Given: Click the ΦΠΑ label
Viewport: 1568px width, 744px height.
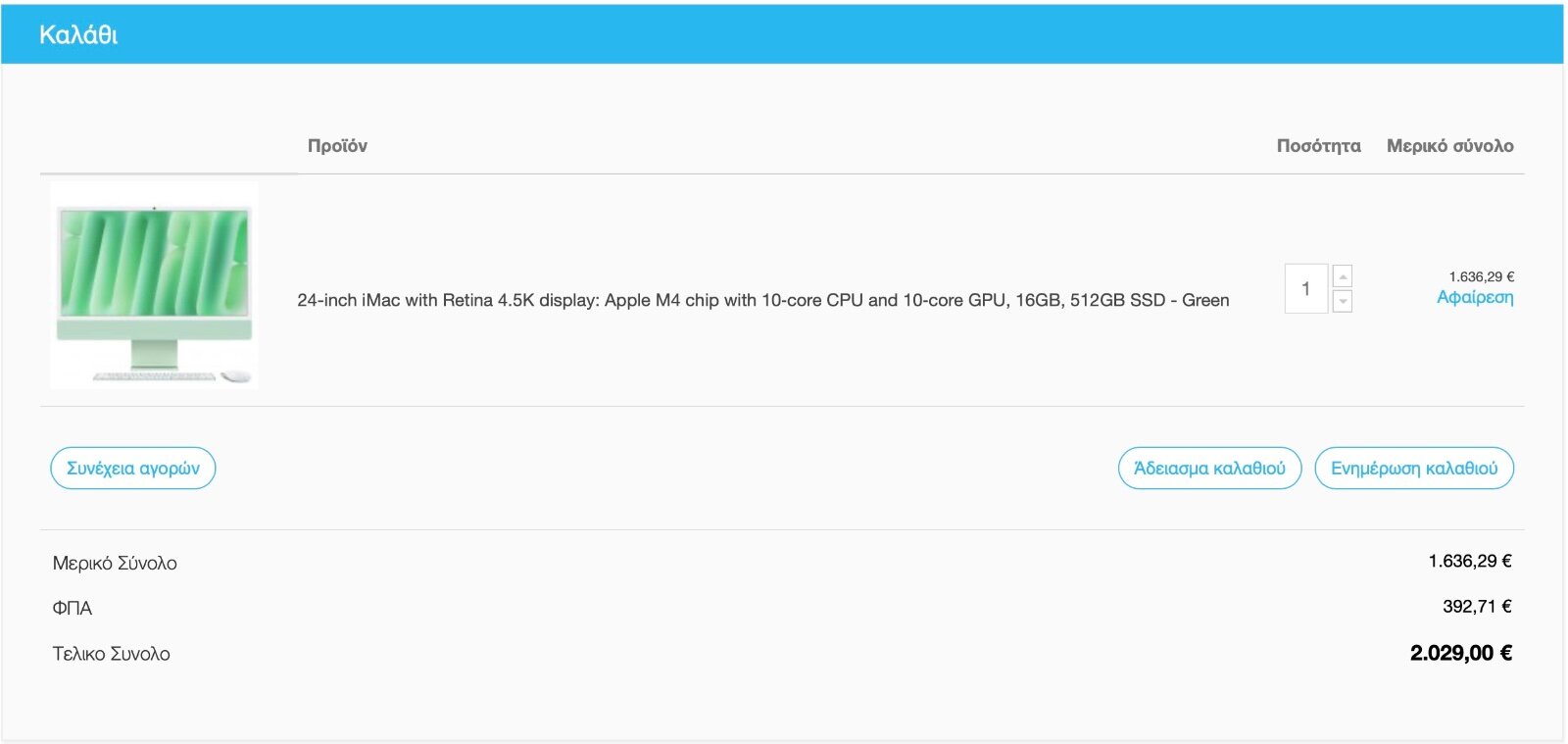Looking at the screenshot, I should click(73, 609).
